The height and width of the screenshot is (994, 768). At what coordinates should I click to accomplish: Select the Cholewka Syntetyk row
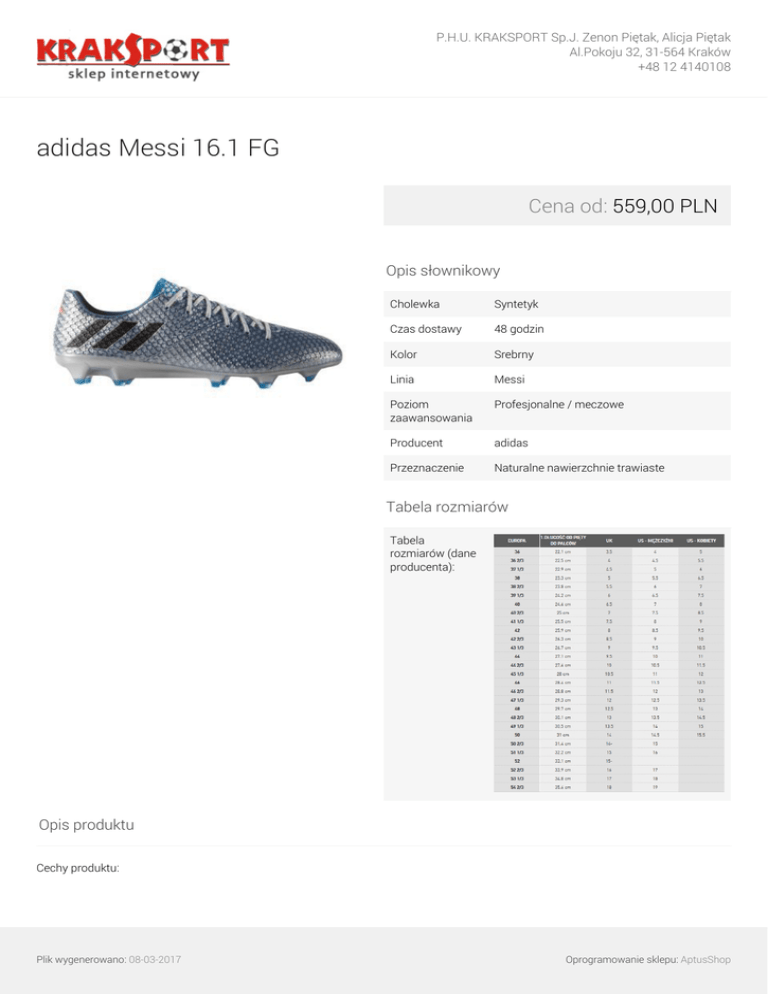(557, 304)
